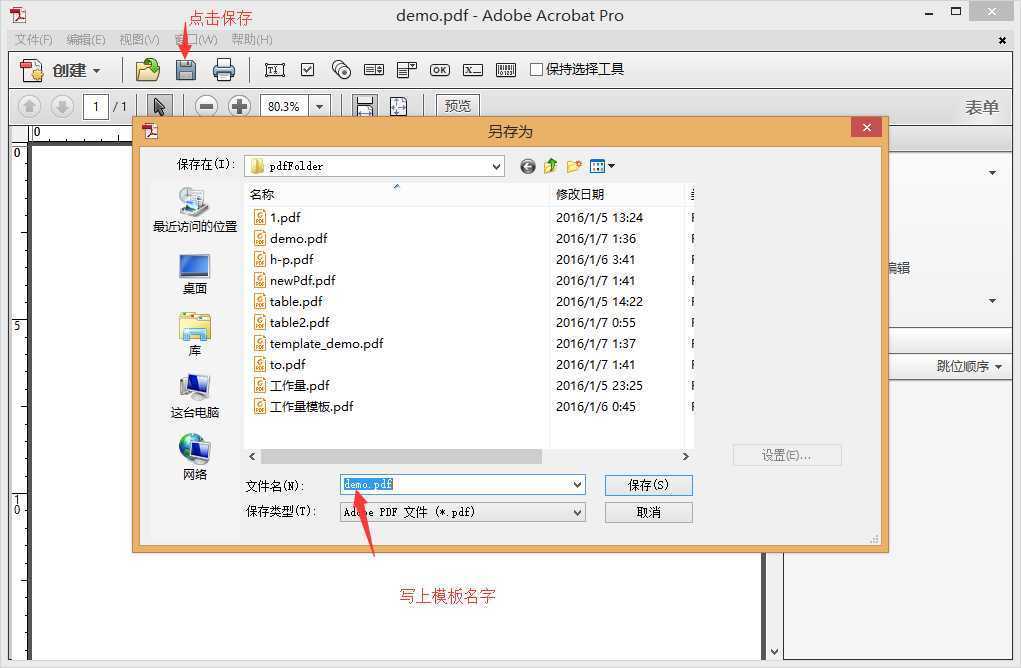Go to previous page arrow

(x=29, y=106)
